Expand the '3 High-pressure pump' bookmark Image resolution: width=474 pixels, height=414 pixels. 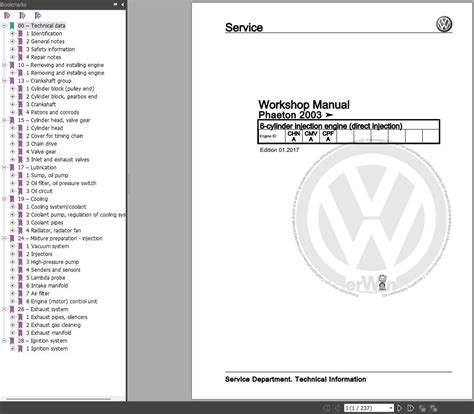tap(12, 262)
